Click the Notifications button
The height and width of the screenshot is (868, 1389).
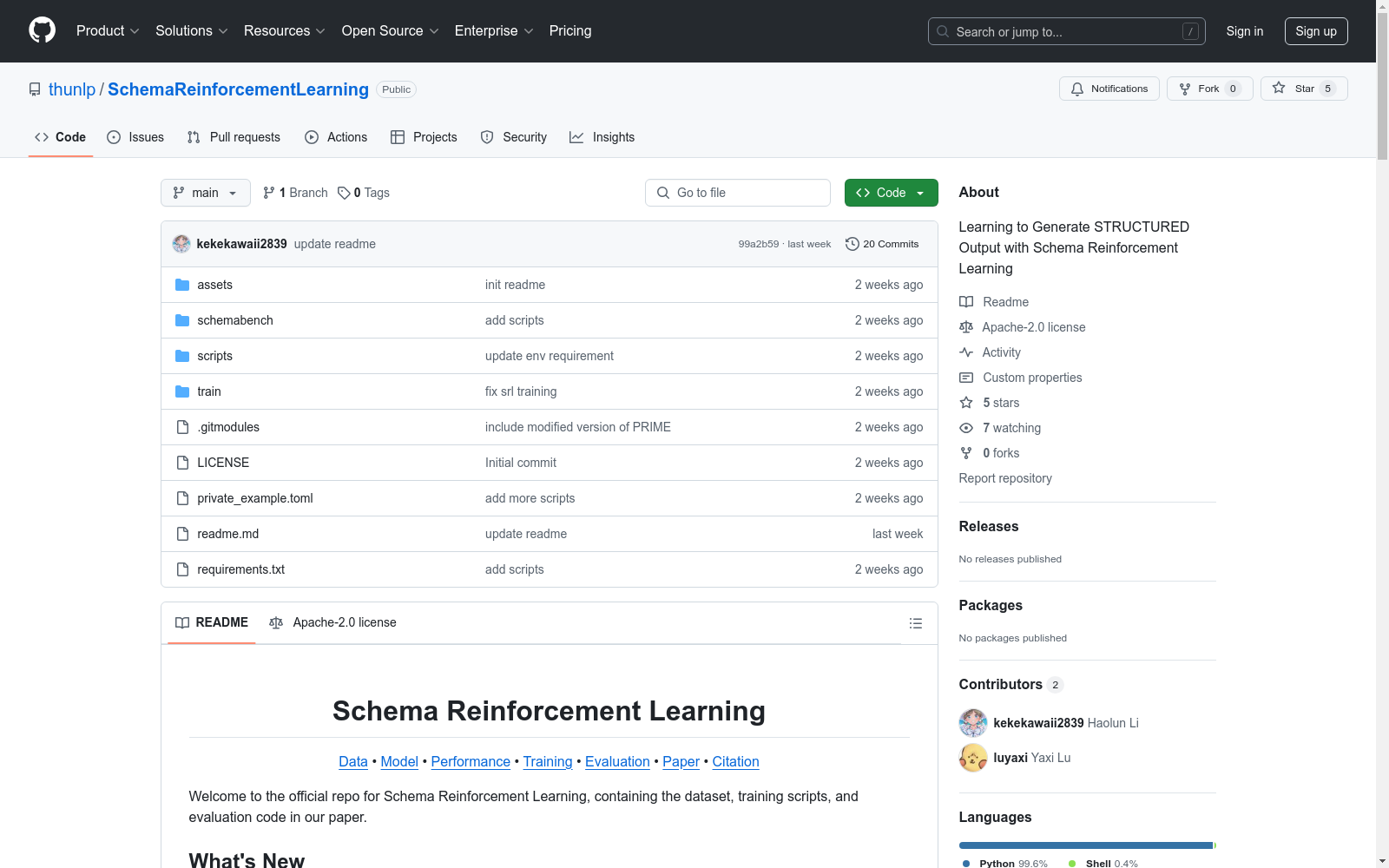(1109, 89)
